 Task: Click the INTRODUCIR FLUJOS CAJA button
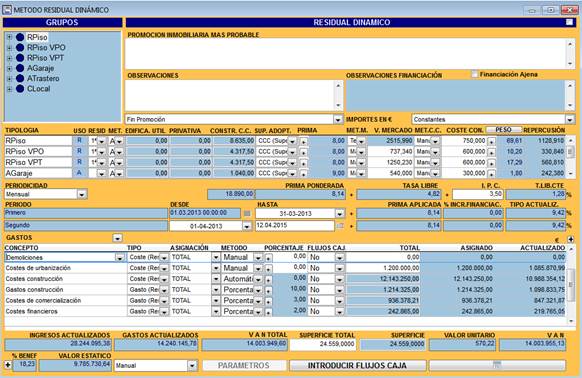(357, 365)
